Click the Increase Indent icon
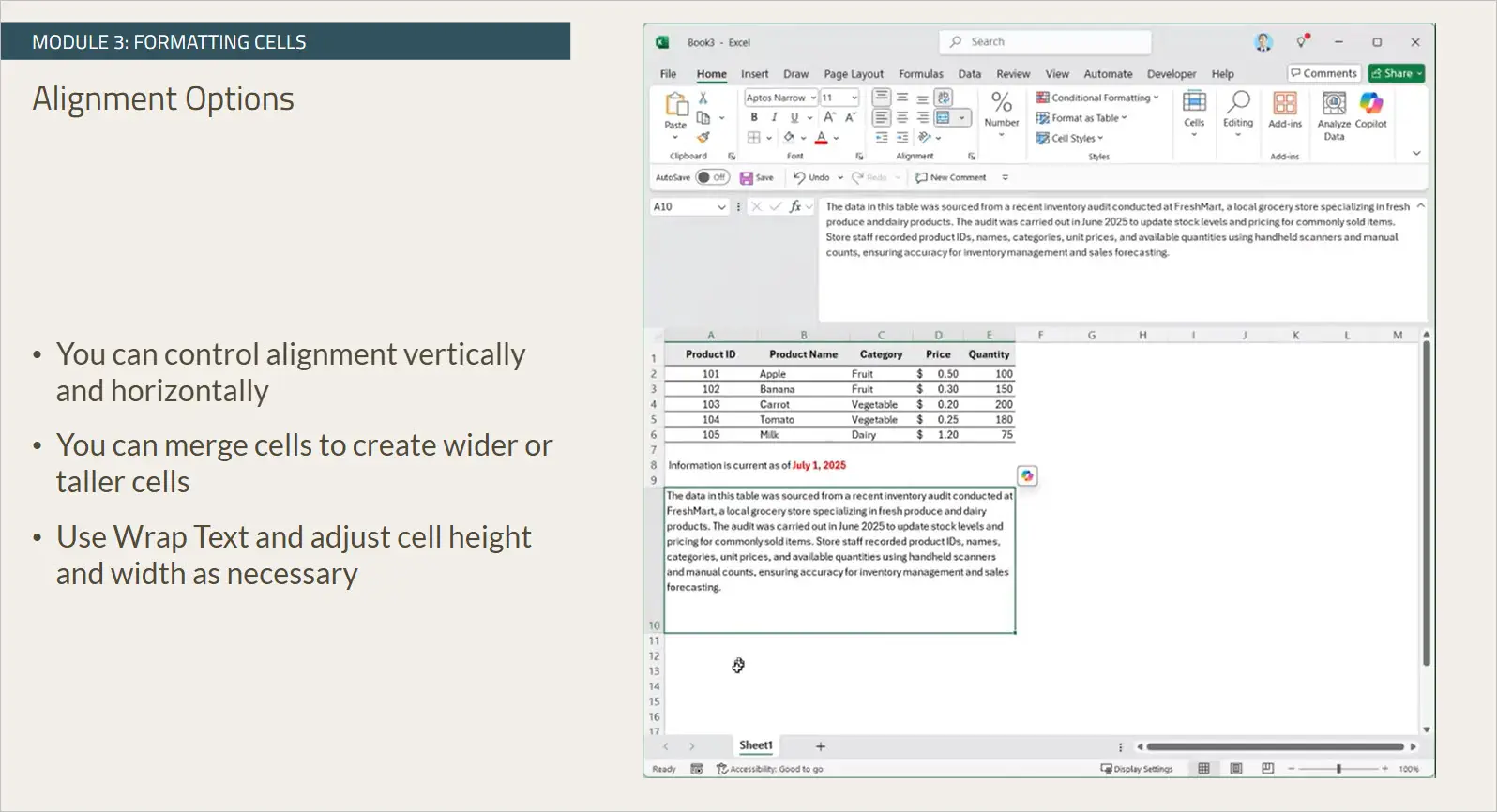Image resolution: width=1497 pixels, height=812 pixels. [x=901, y=138]
